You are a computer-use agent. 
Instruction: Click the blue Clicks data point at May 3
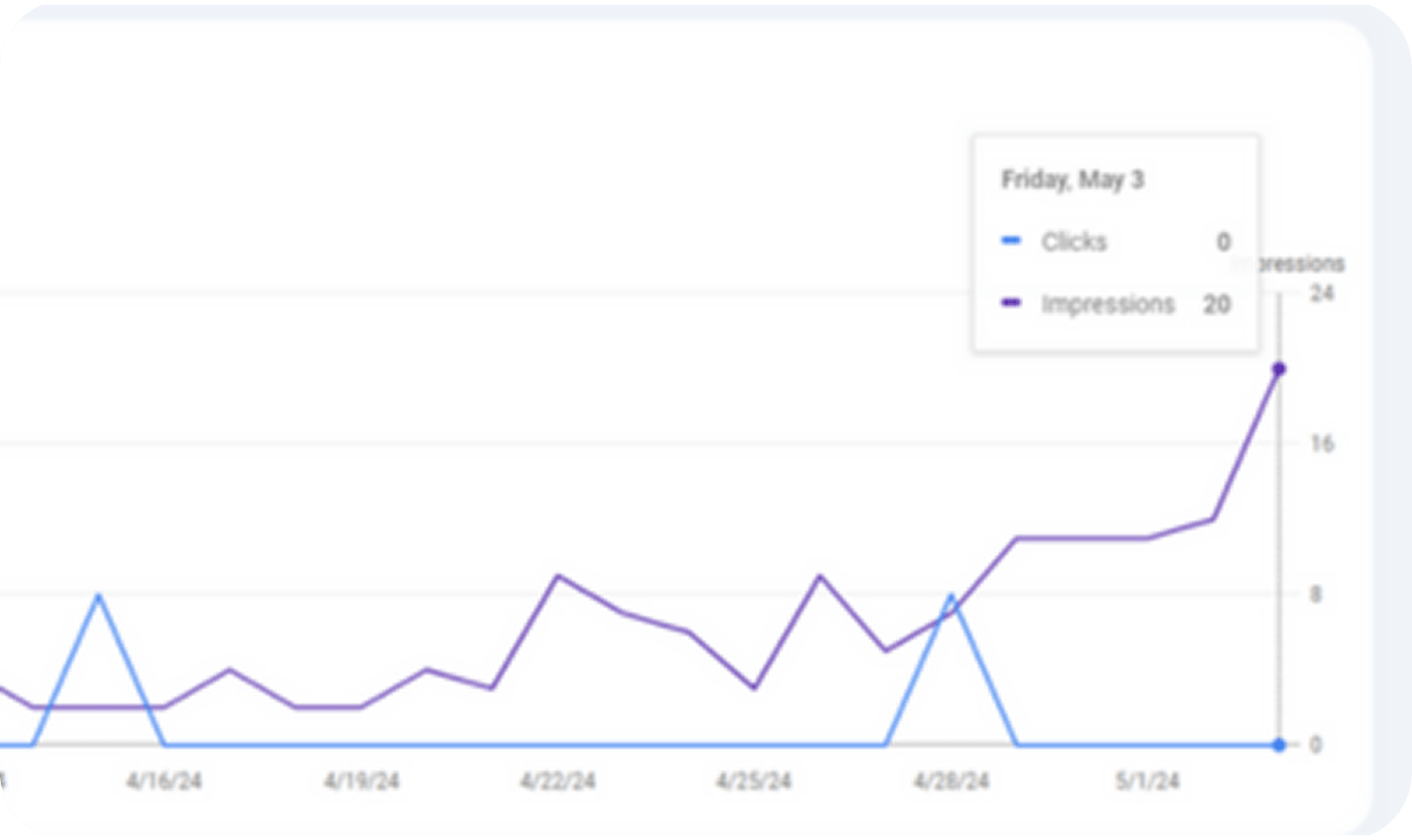click(x=1278, y=744)
